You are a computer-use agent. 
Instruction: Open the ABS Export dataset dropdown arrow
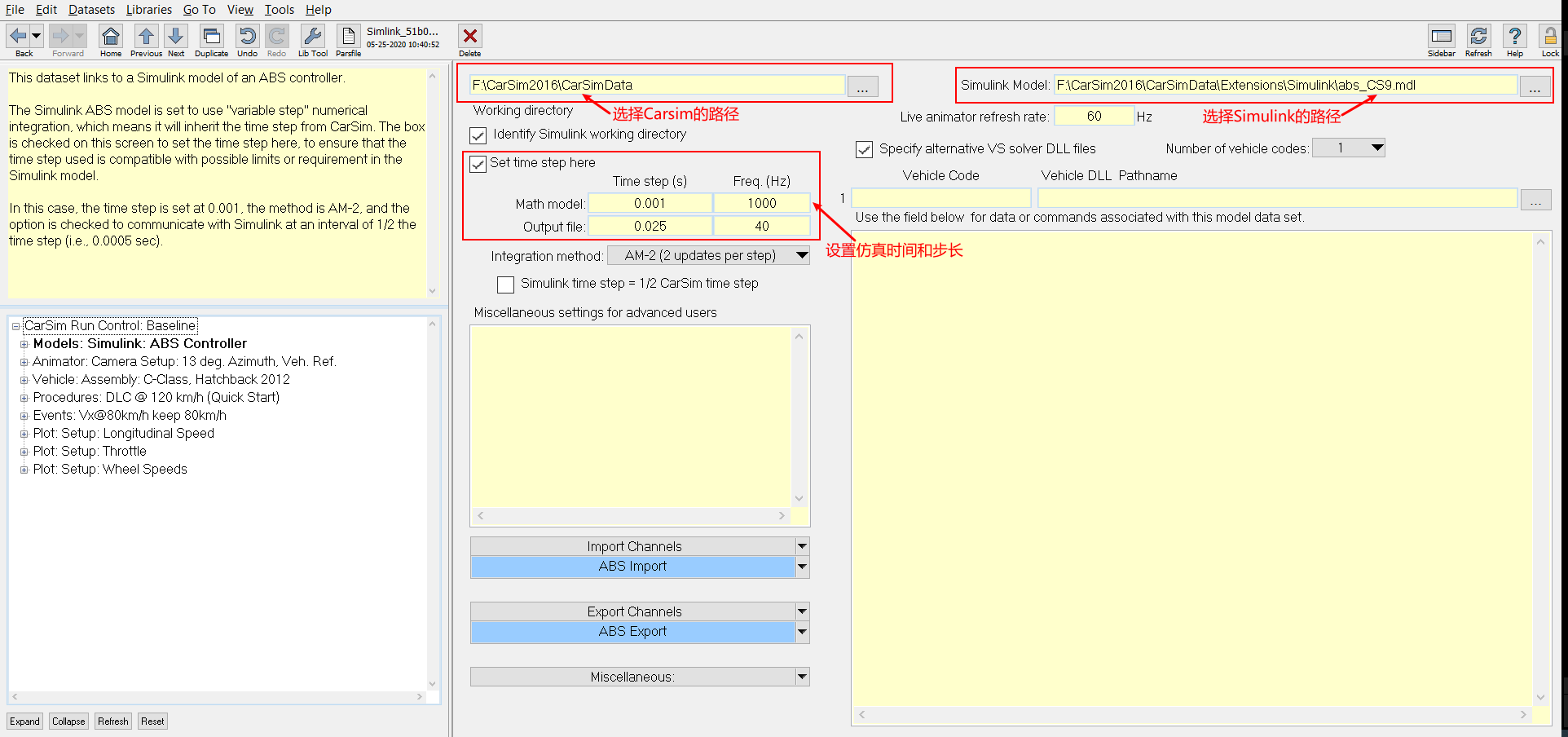click(x=803, y=632)
